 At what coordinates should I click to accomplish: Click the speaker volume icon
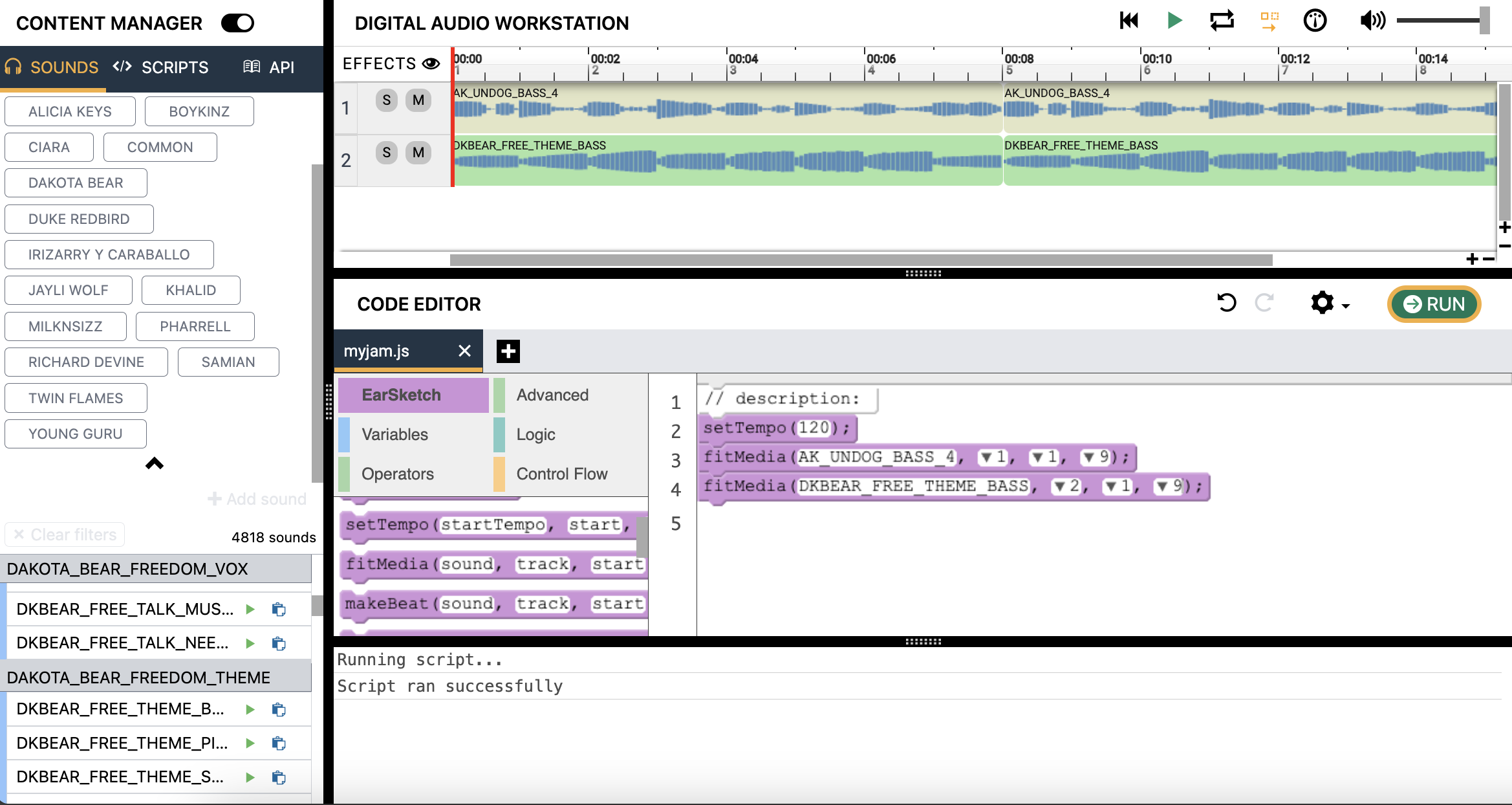pyautogui.click(x=1372, y=21)
